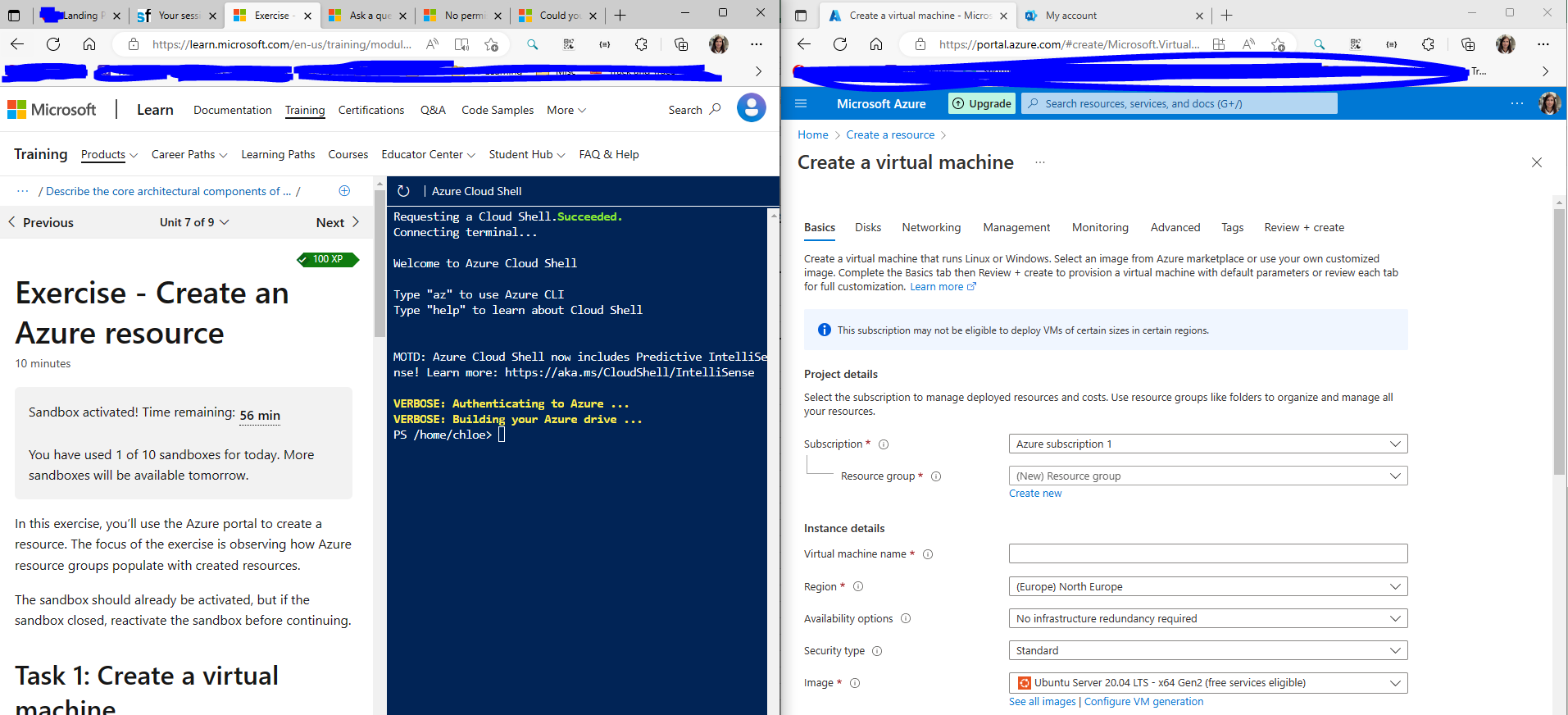Open the Azure portal header ellipsis menu
Viewport: 1568px width, 715px height.
[x=1517, y=103]
